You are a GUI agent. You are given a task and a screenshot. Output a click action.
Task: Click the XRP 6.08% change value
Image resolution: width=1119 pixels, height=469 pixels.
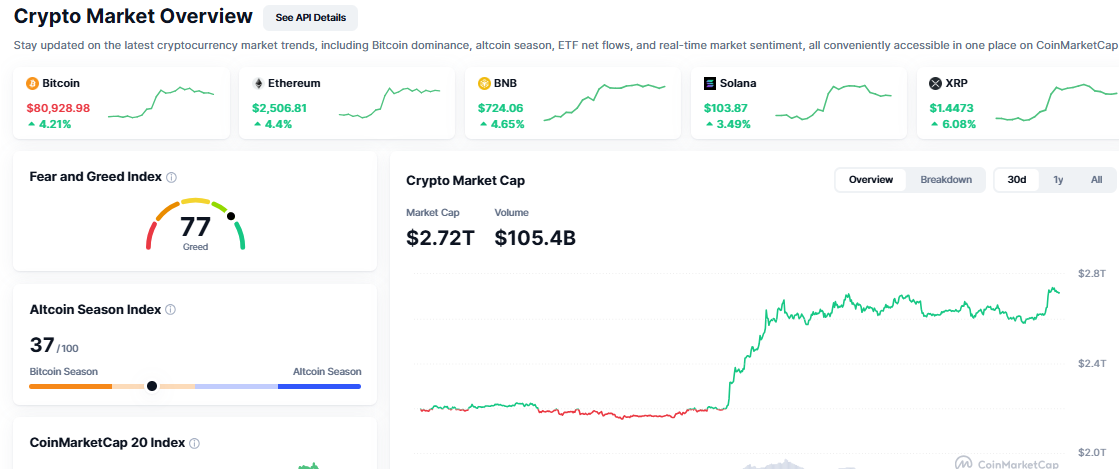958,124
